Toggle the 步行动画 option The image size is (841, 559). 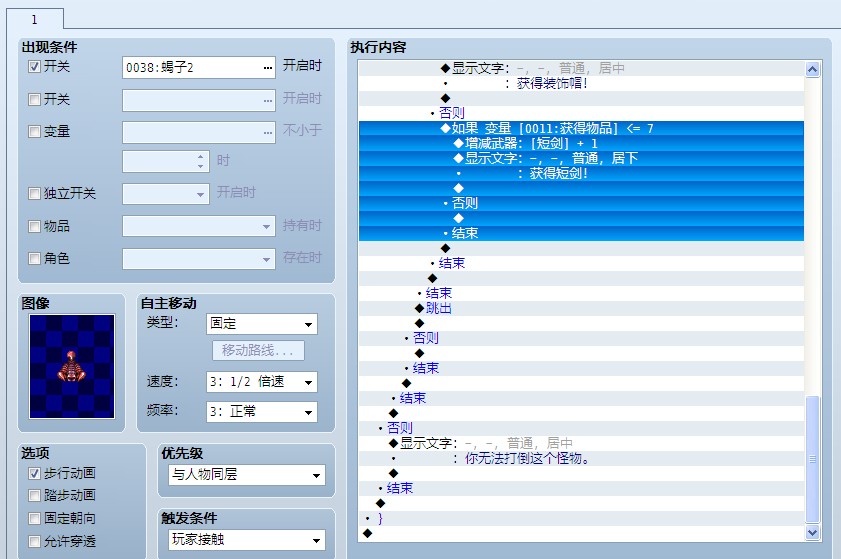coord(34,473)
